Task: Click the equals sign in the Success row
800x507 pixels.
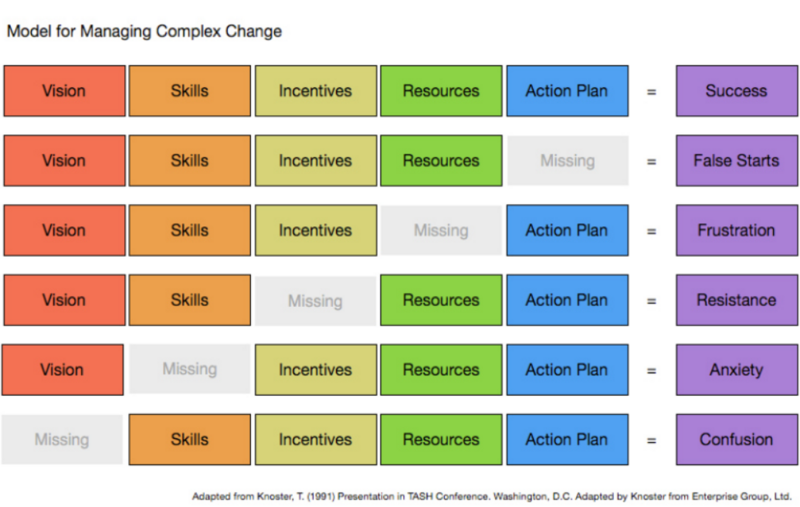Action: pyautogui.click(x=652, y=92)
